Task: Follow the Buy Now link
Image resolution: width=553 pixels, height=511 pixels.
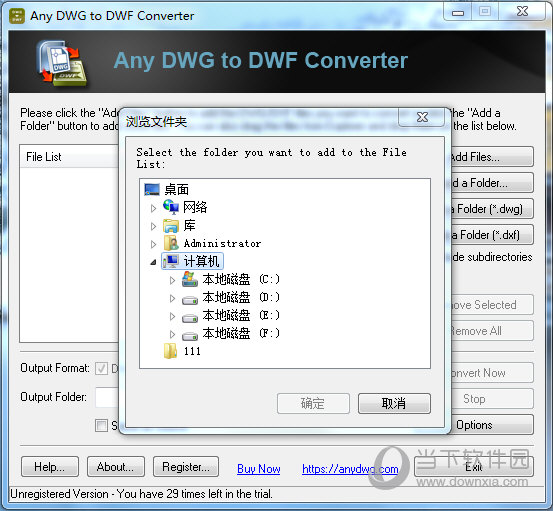Action: pyautogui.click(x=259, y=469)
